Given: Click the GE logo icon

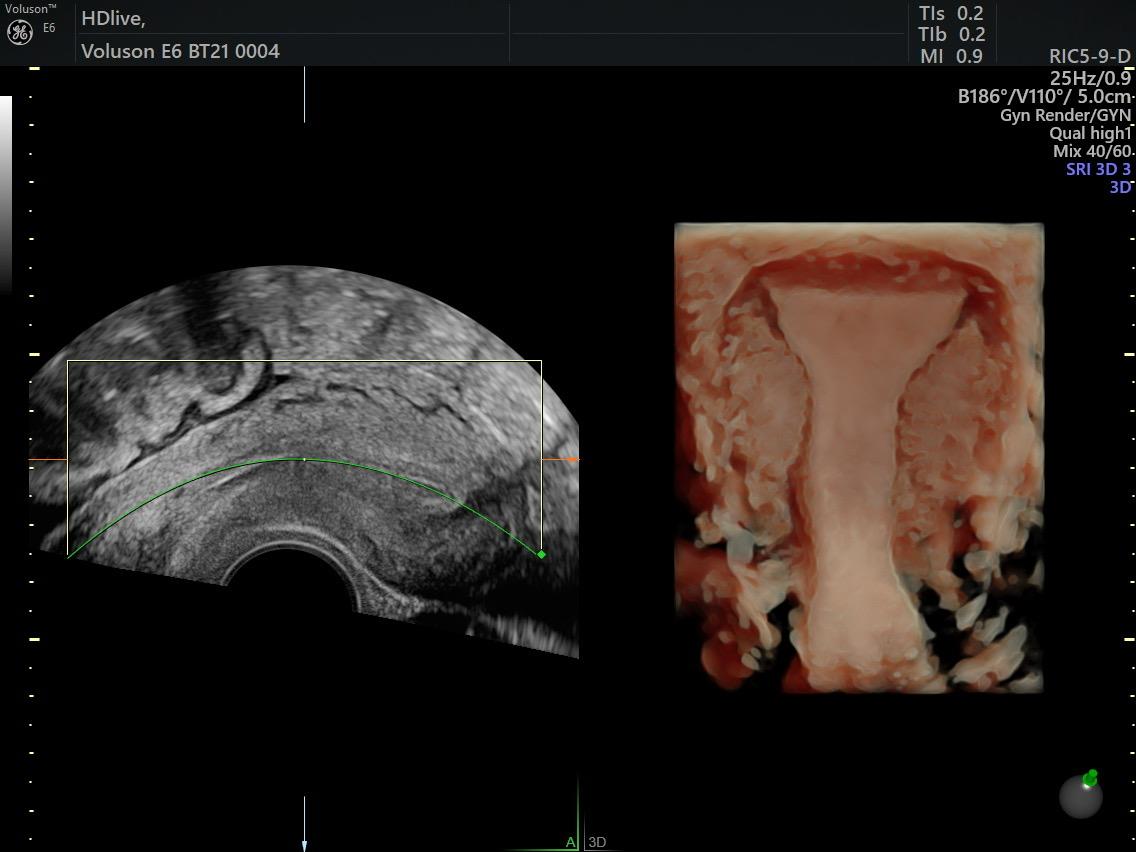Looking at the screenshot, I should click(20, 32).
